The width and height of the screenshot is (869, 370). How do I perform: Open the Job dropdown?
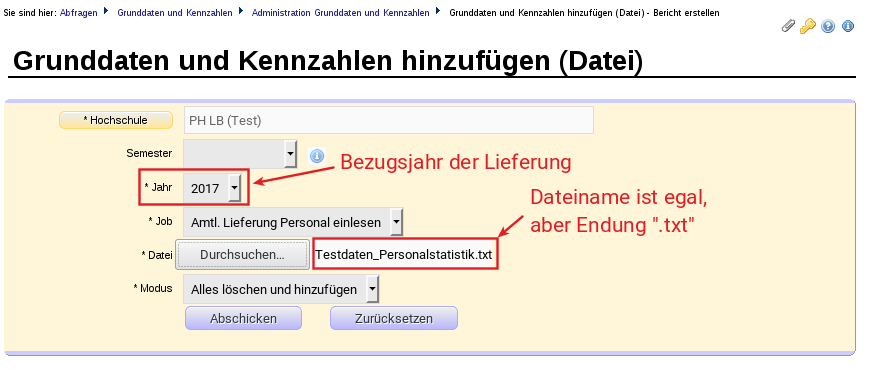293,222
